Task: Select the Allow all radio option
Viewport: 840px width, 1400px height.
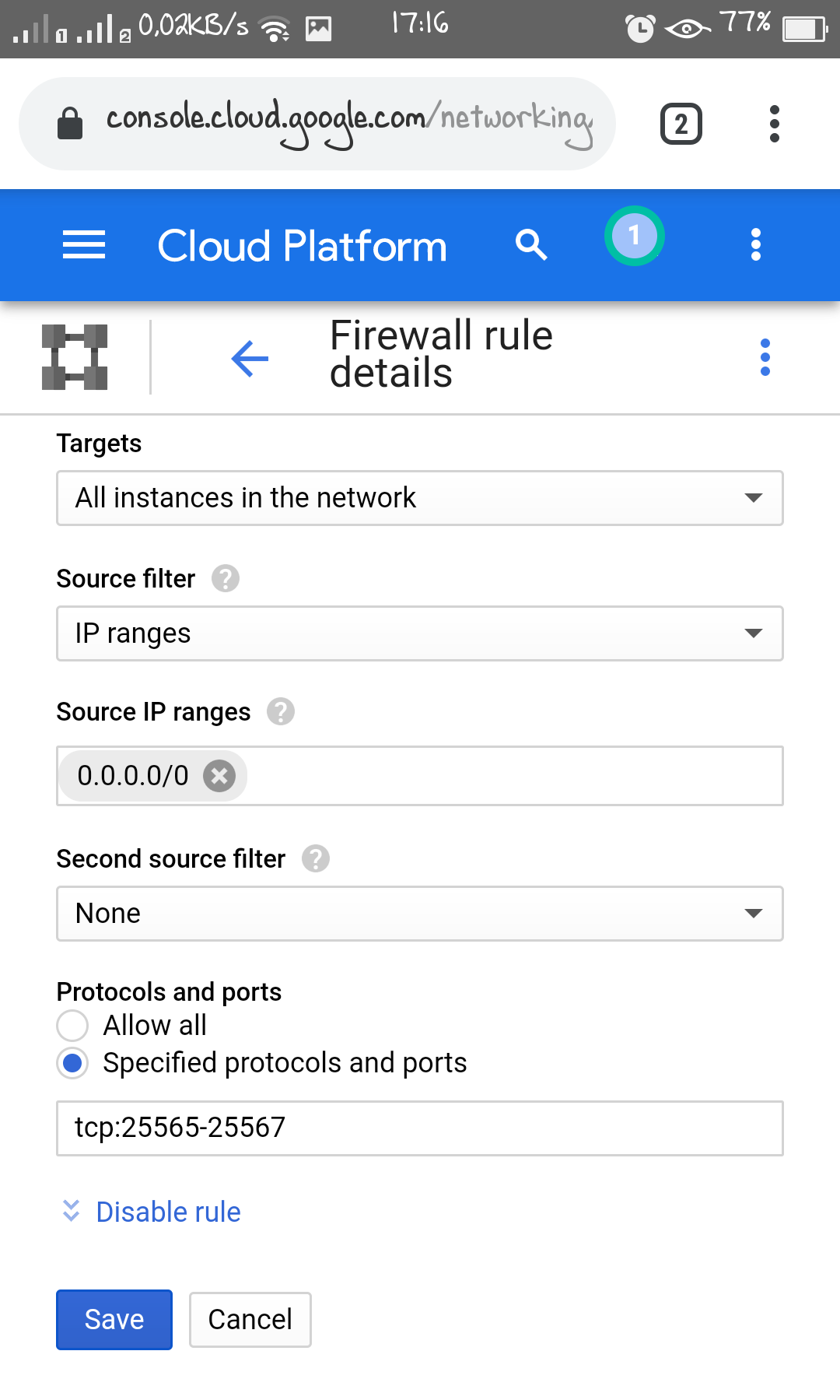Action: coord(72,1026)
